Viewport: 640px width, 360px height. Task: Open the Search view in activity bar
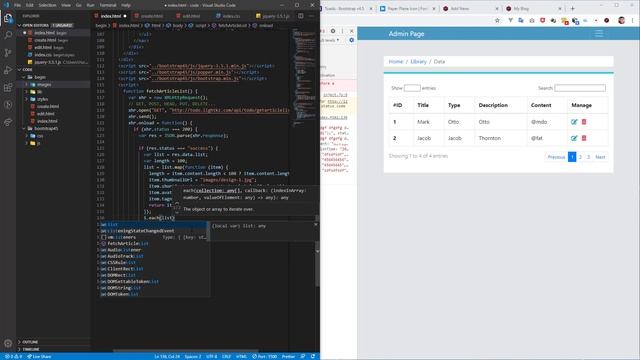(x=8, y=35)
